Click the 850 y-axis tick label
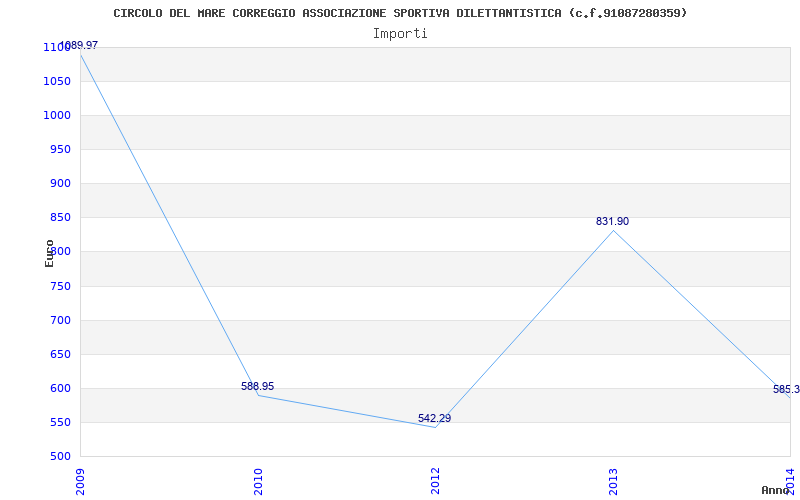Image resolution: width=800 pixels, height=500 pixels. tap(60, 218)
